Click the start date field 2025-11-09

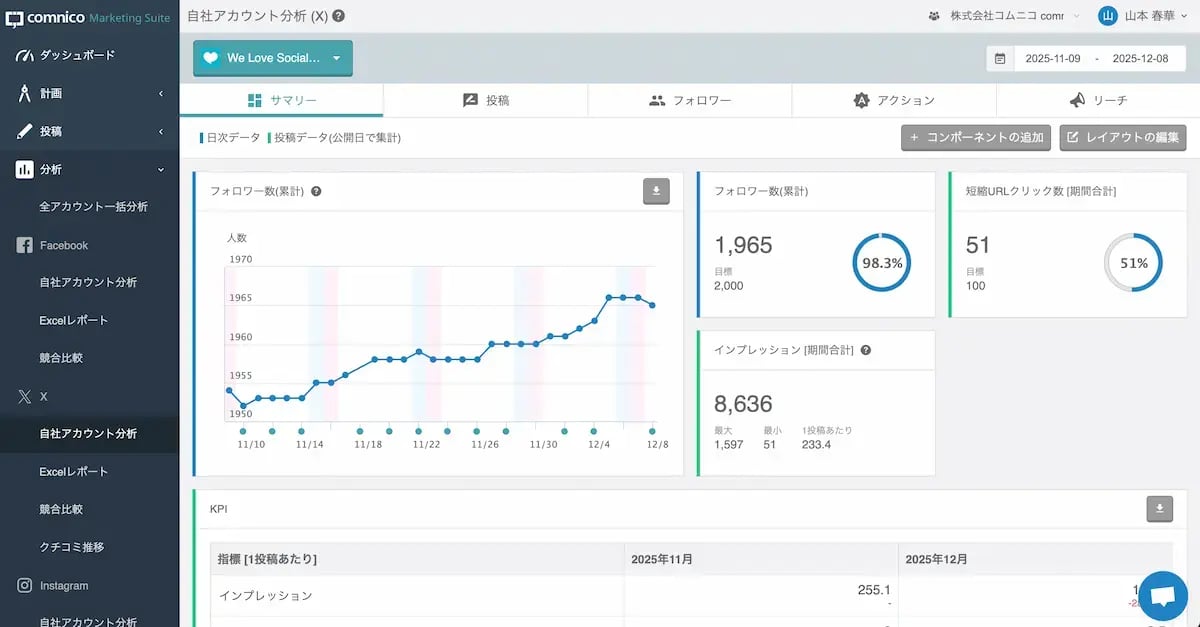(1052, 59)
